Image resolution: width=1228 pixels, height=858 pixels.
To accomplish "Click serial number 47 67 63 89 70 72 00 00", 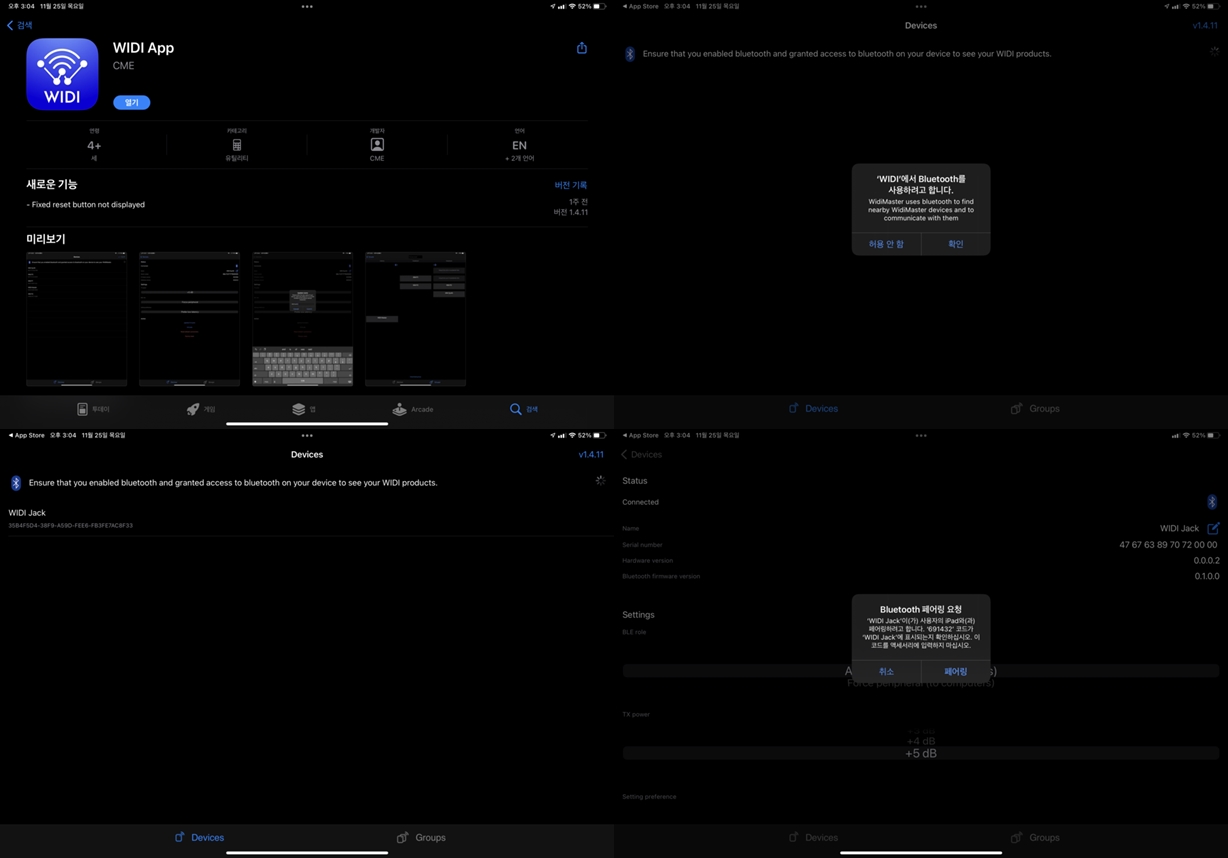I will click(1168, 545).
